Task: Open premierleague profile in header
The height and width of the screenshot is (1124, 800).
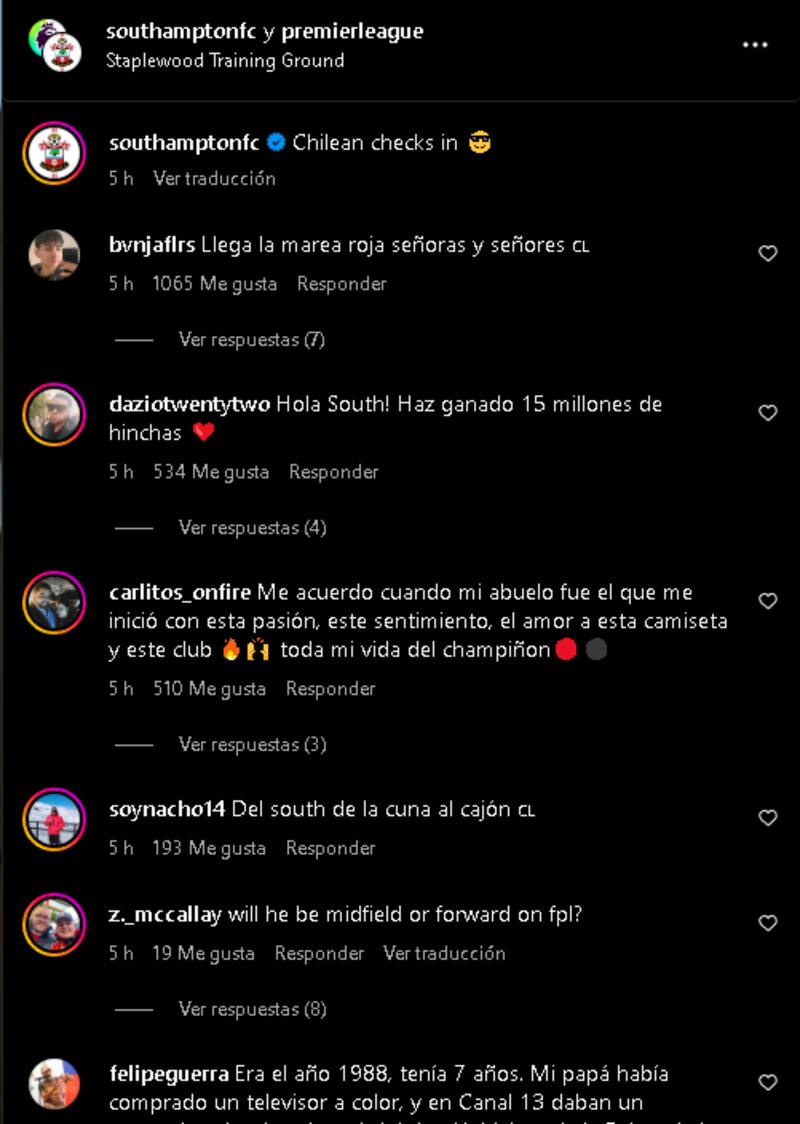Action: pos(352,32)
